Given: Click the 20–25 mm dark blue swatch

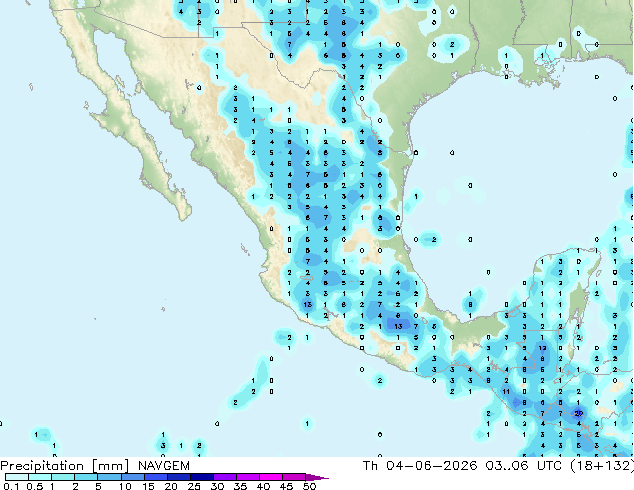Looking at the screenshot, I should click(x=178, y=477).
